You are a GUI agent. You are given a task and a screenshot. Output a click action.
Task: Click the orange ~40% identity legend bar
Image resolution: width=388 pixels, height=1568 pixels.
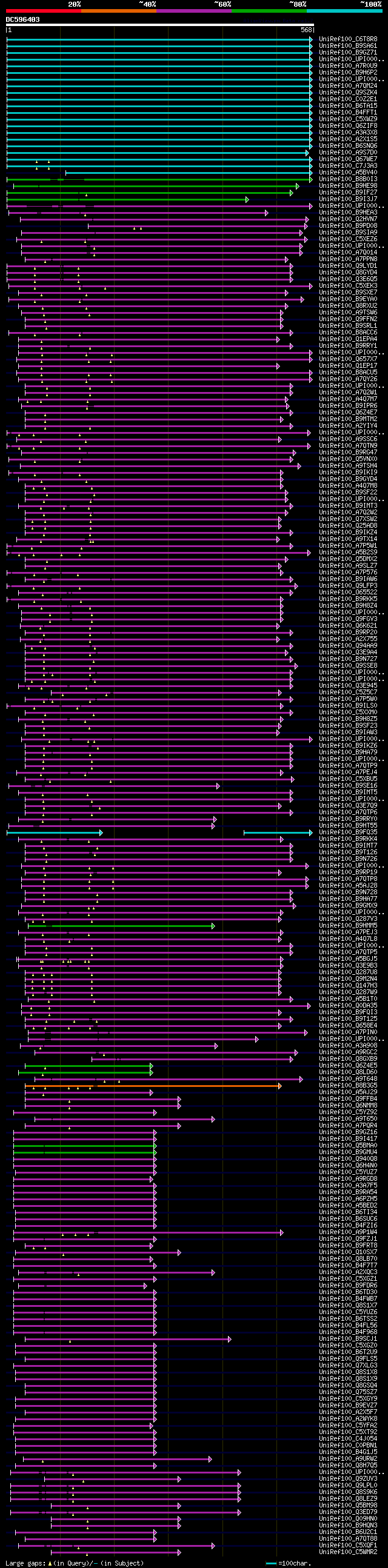[x=119, y=11]
